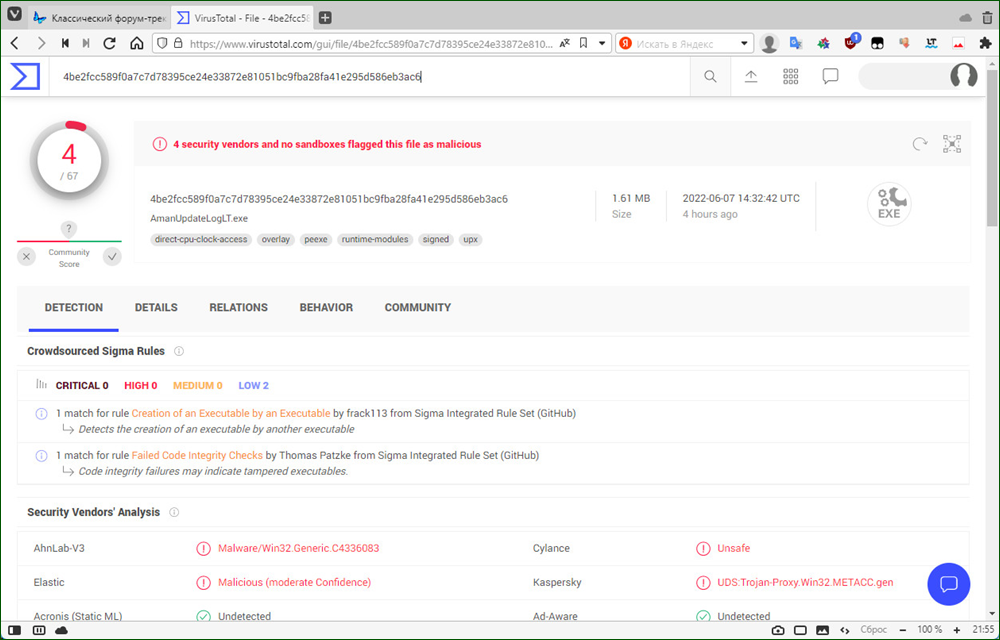
Task: Open the Failed Code Integrity Checks rule
Action: [x=197, y=456]
